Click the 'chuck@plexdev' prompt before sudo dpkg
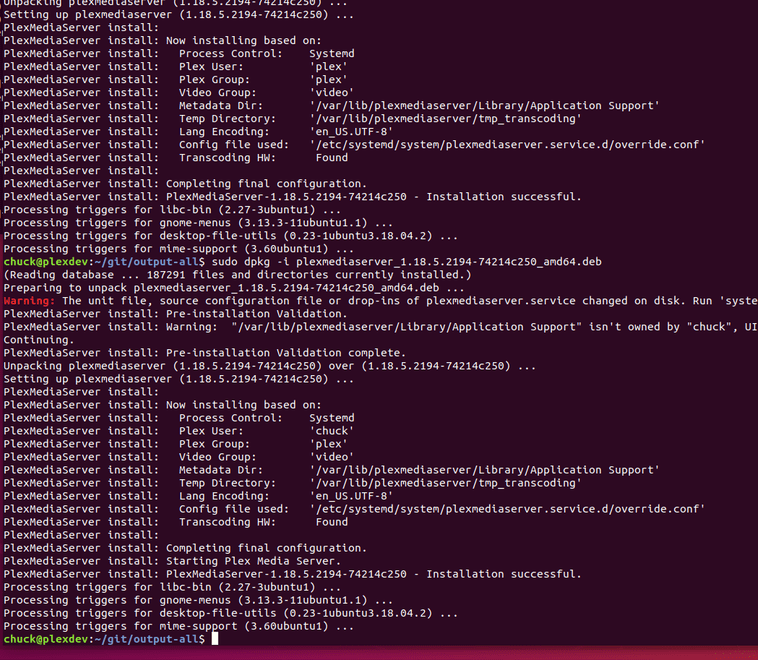The height and width of the screenshot is (660, 758). [x=45, y=262]
